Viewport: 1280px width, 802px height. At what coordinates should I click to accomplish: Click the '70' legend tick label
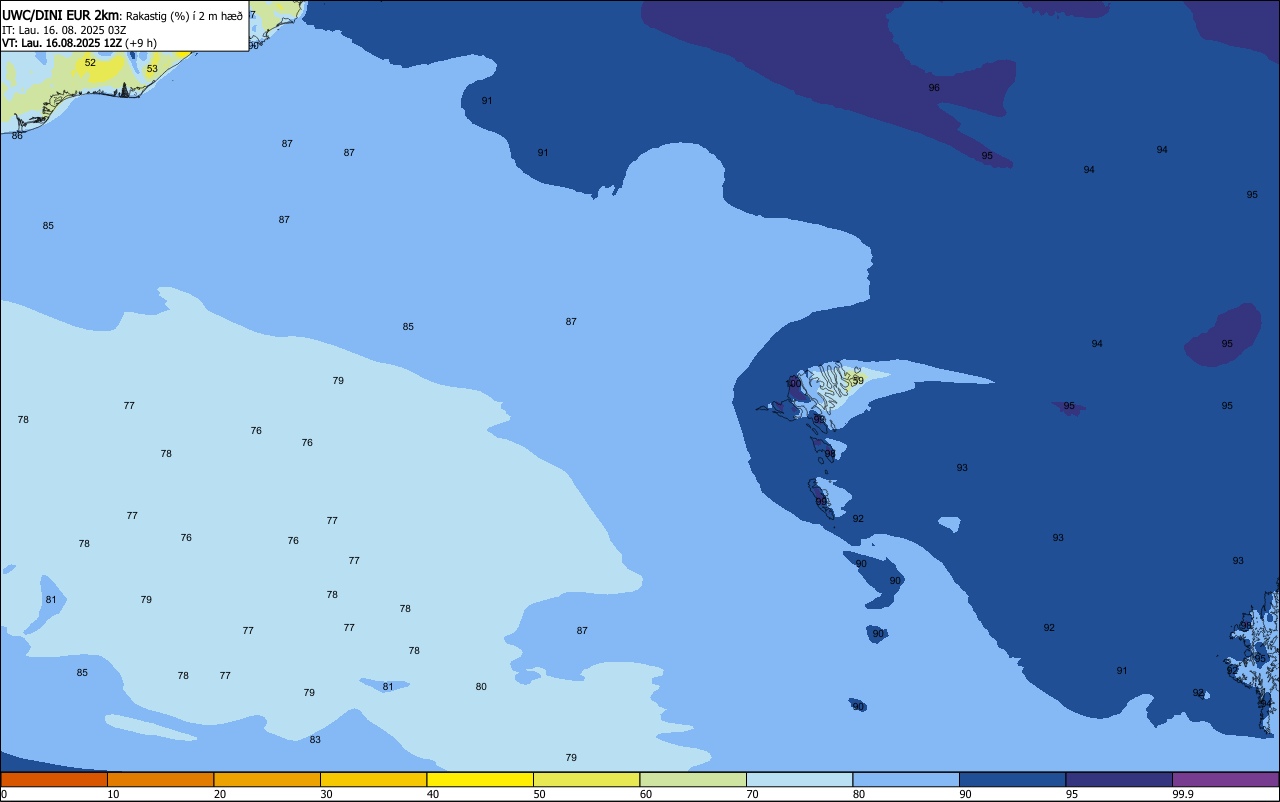[752, 794]
